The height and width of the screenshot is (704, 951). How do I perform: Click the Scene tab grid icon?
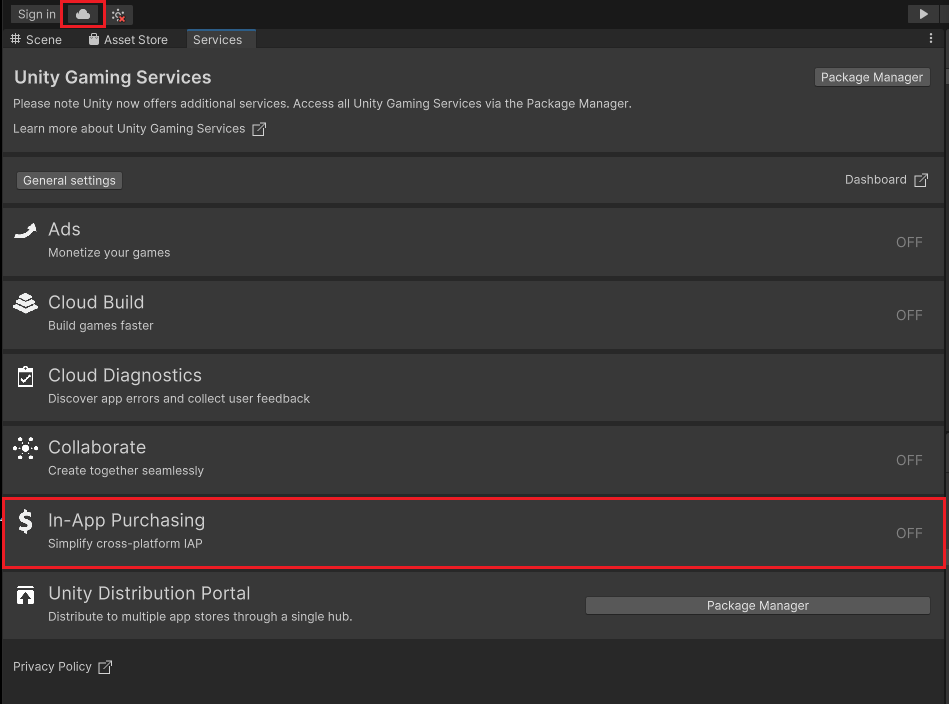[16, 39]
